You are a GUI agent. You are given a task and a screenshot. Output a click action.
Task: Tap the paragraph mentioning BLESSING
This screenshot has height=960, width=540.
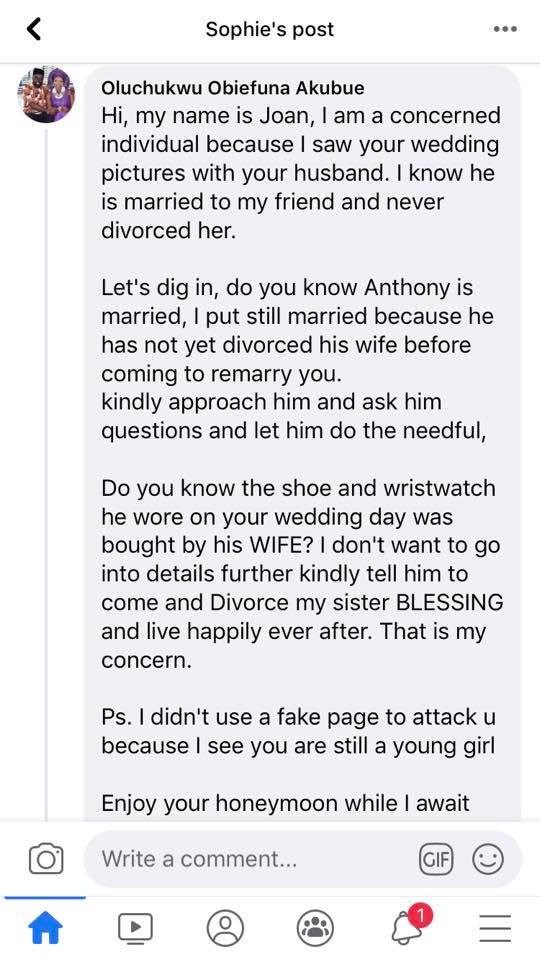(x=302, y=575)
